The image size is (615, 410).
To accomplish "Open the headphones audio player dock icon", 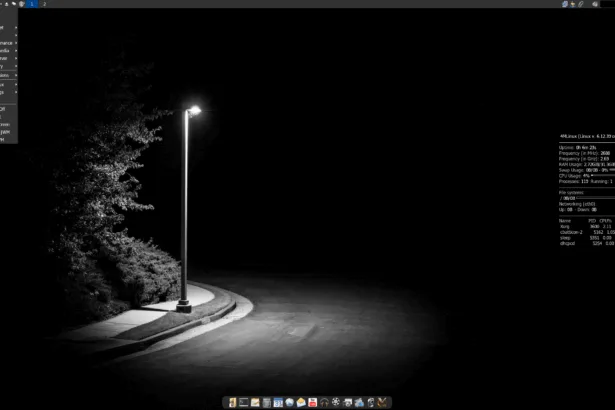I will [x=324, y=403].
